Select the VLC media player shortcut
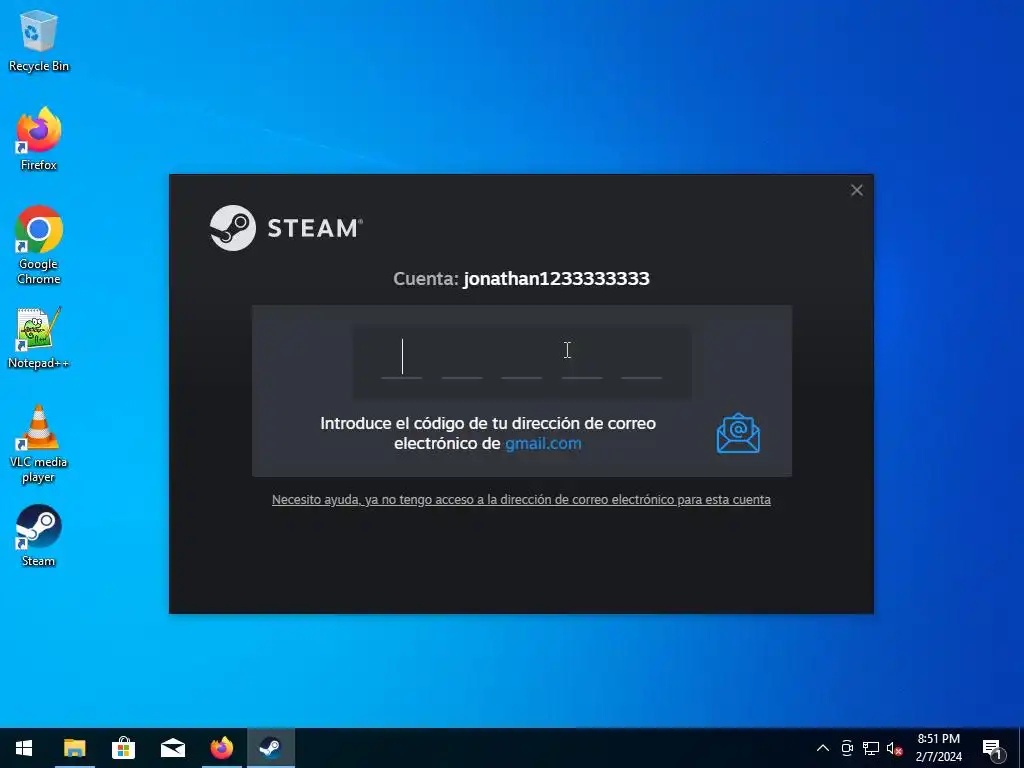 (x=39, y=445)
